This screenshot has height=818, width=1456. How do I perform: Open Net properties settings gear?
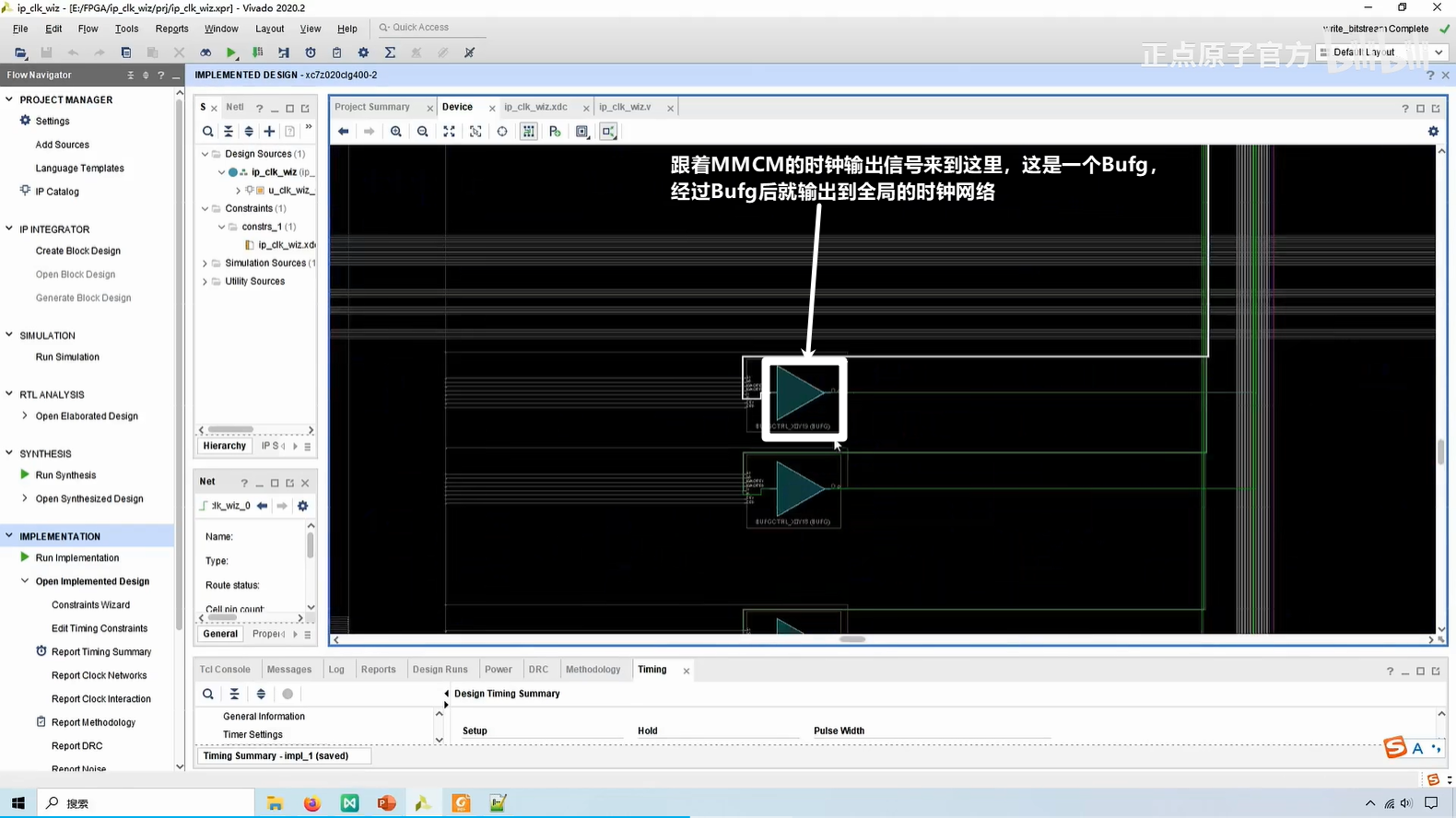click(302, 506)
